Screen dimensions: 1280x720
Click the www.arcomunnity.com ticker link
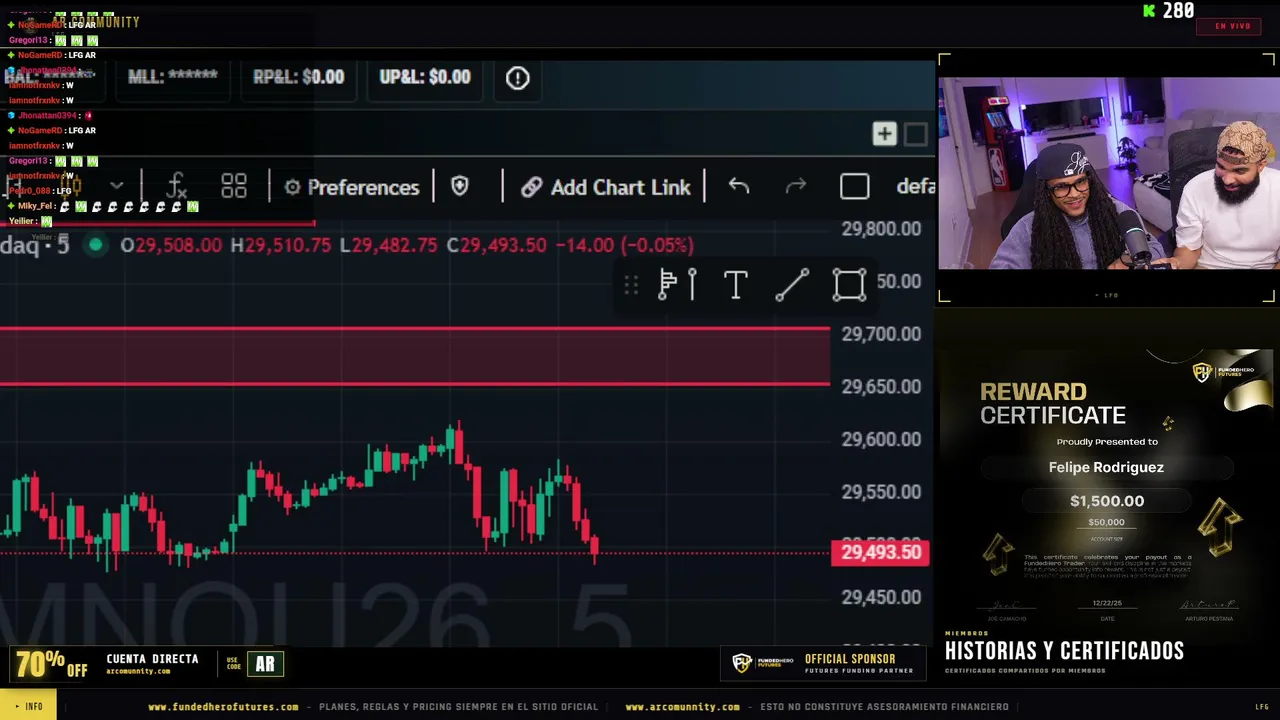pyautogui.click(x=683, y=707)
